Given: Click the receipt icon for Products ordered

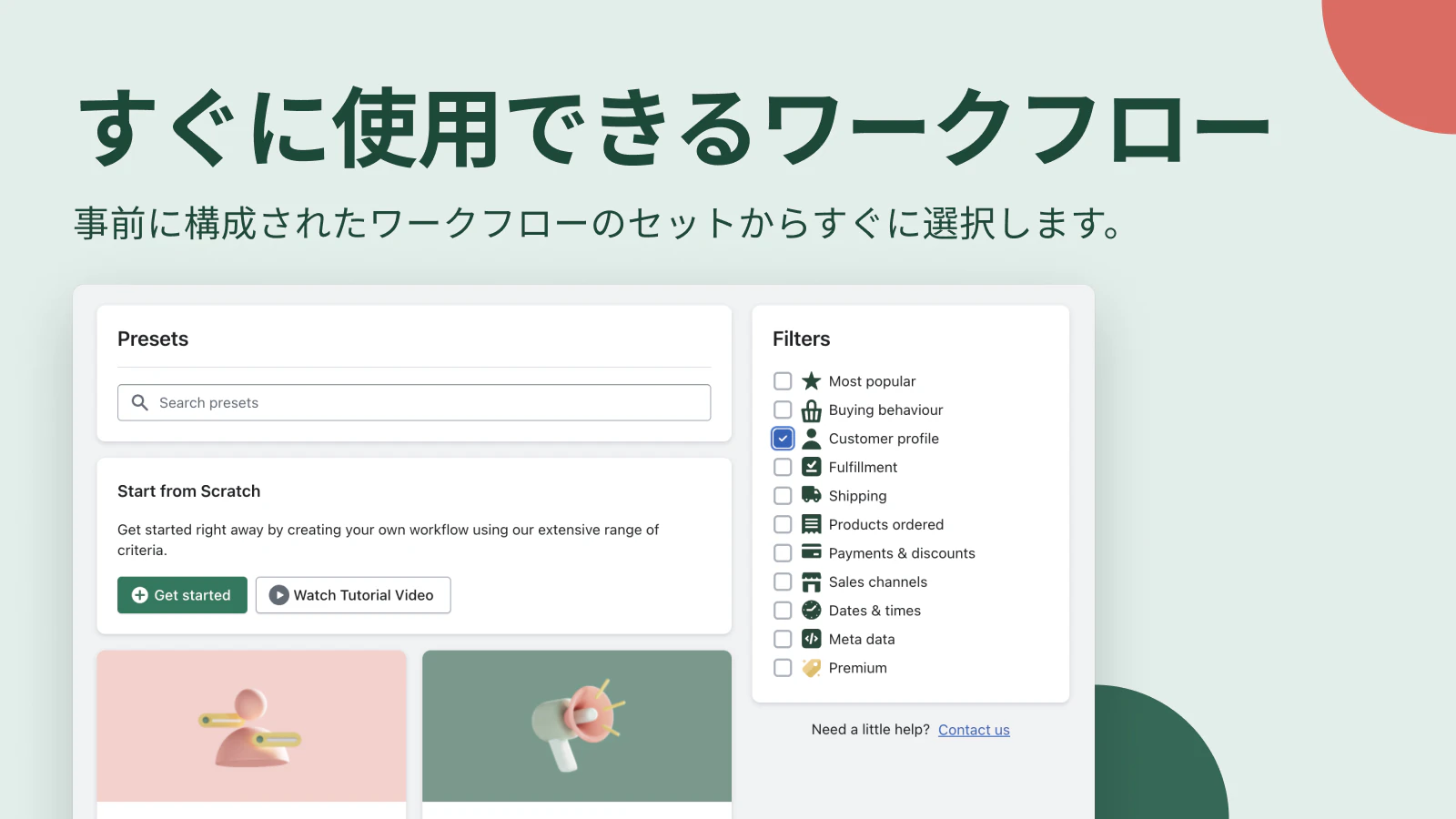Looking at the screenshot, I should coord(811,524).
